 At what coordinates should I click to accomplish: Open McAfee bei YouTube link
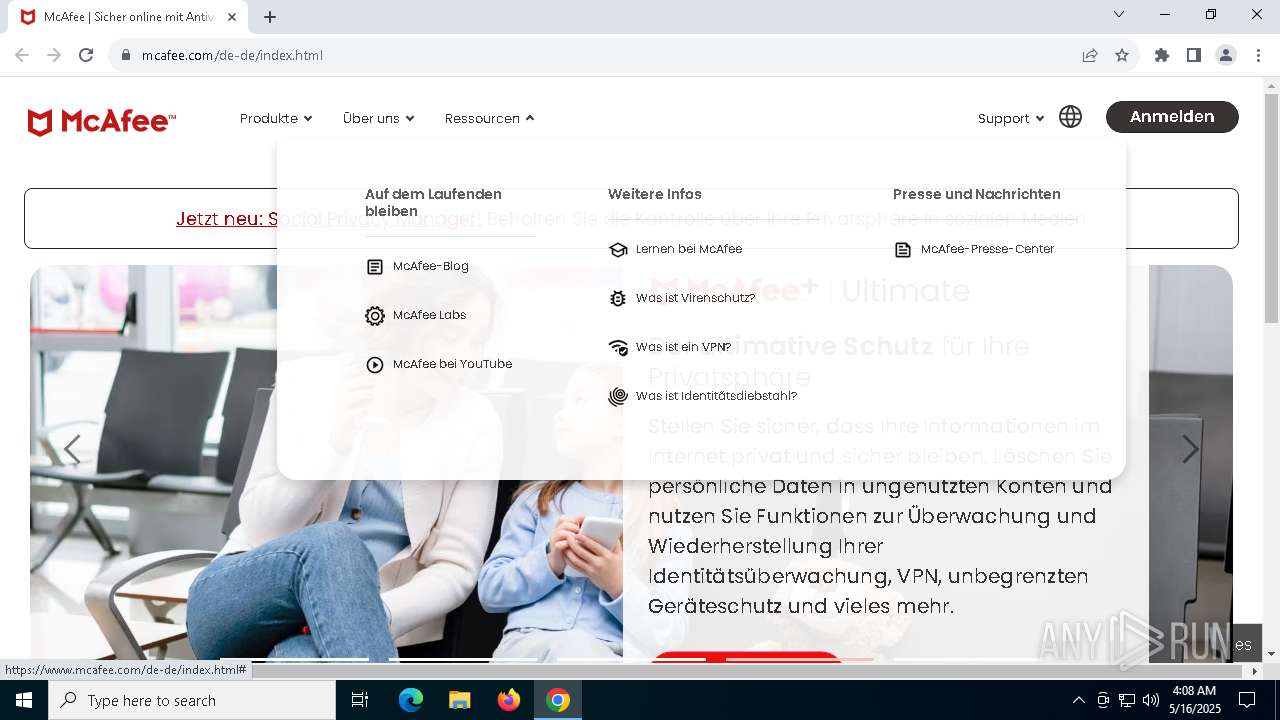pos(453,364)
